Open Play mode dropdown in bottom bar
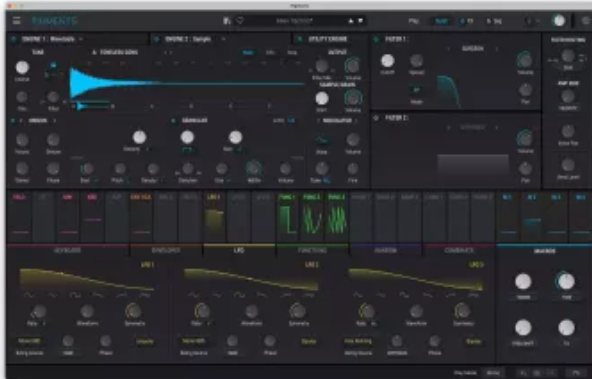Screen dimensions: 592x379 [x=493, y=373]
